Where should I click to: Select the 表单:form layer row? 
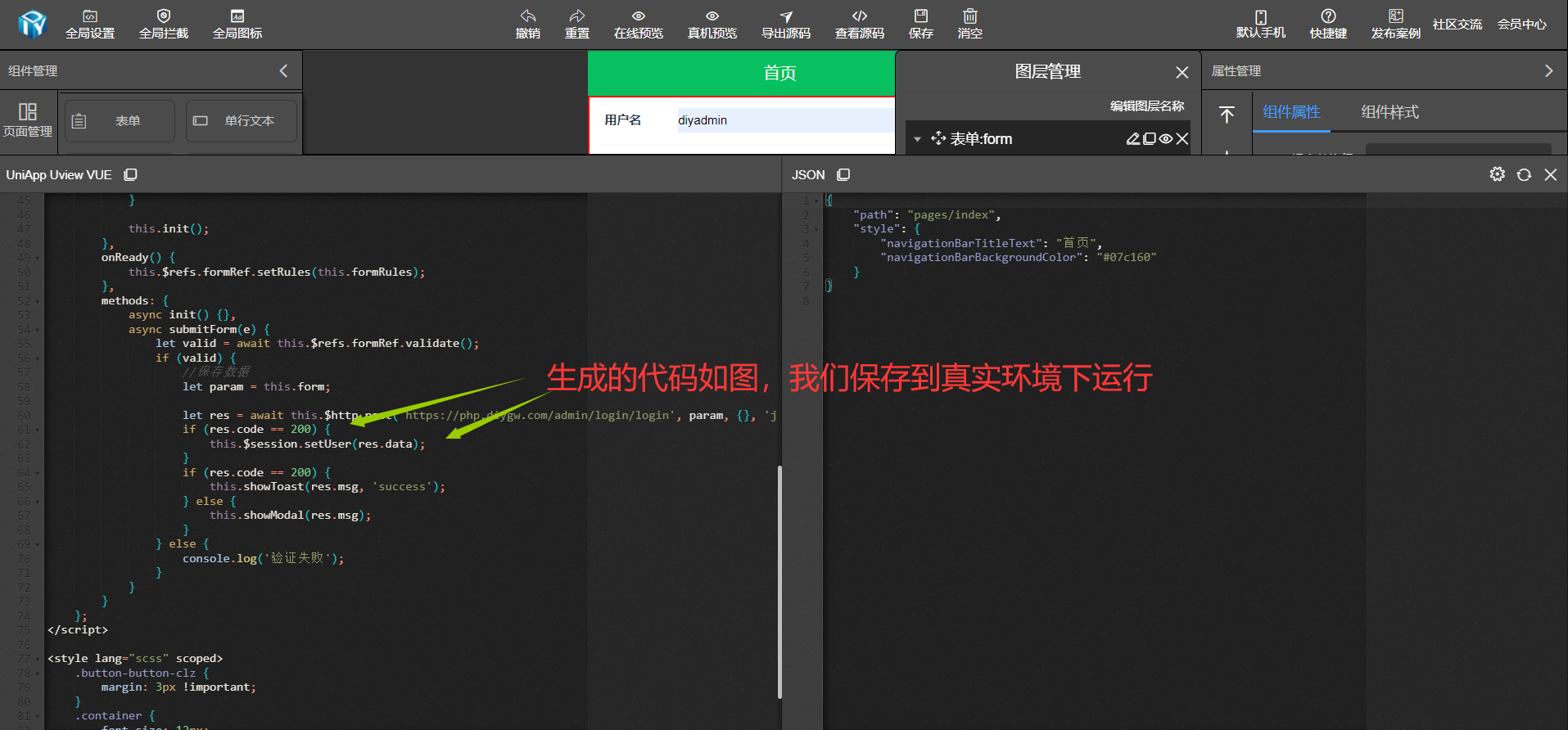coord(1048,138)
